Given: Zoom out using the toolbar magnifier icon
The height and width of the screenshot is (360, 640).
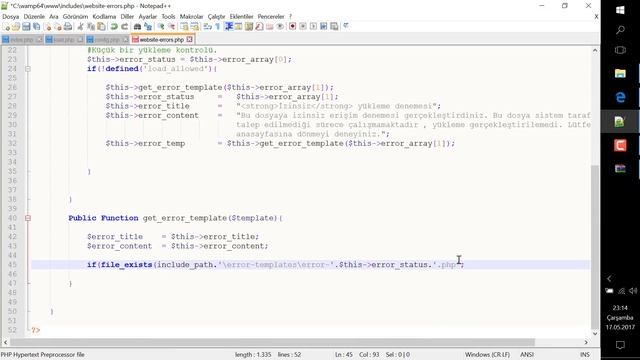Looking at the screenshot, I should click(172, 27).
